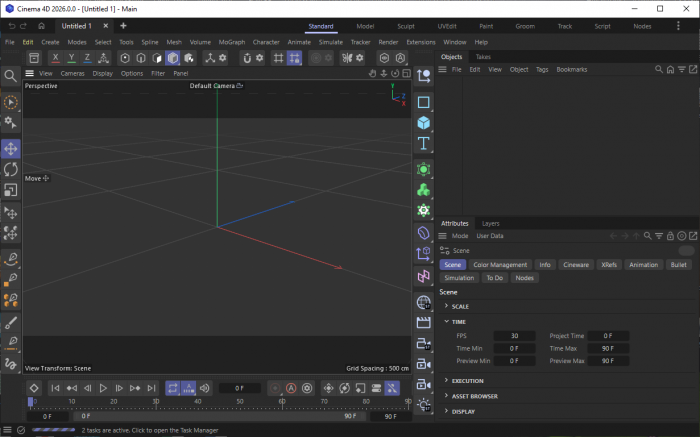
Task: Select the Rotate tool in left toolbar
Action: (x=11, y=169)
